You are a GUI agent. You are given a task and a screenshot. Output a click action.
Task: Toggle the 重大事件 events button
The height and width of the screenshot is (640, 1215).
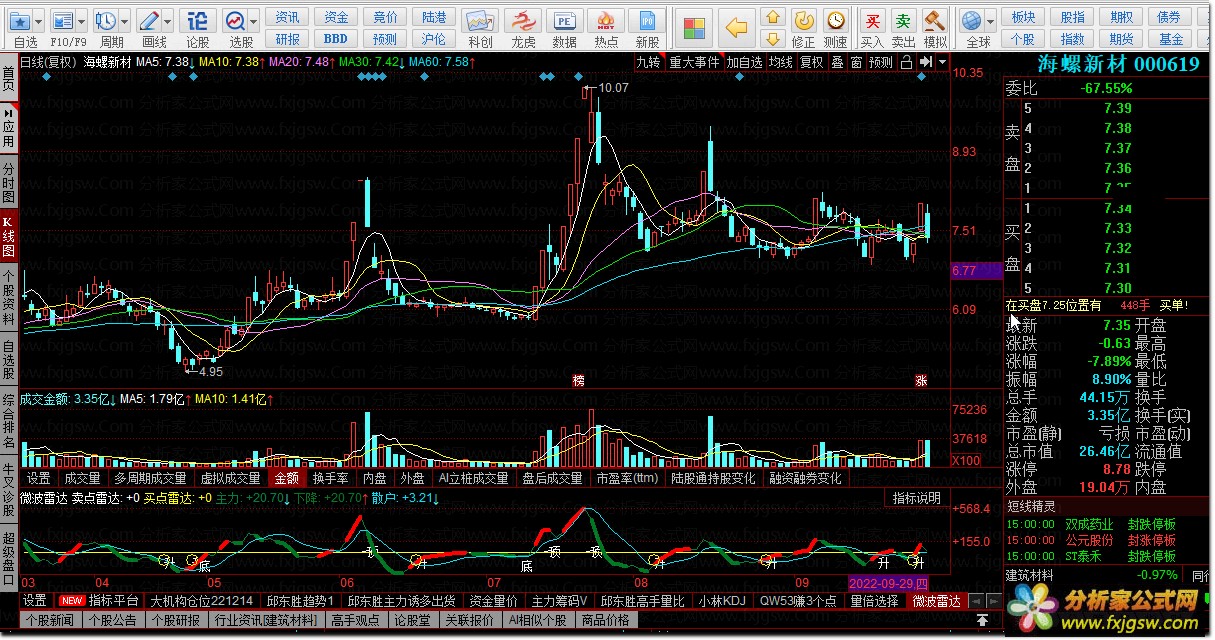694,62
